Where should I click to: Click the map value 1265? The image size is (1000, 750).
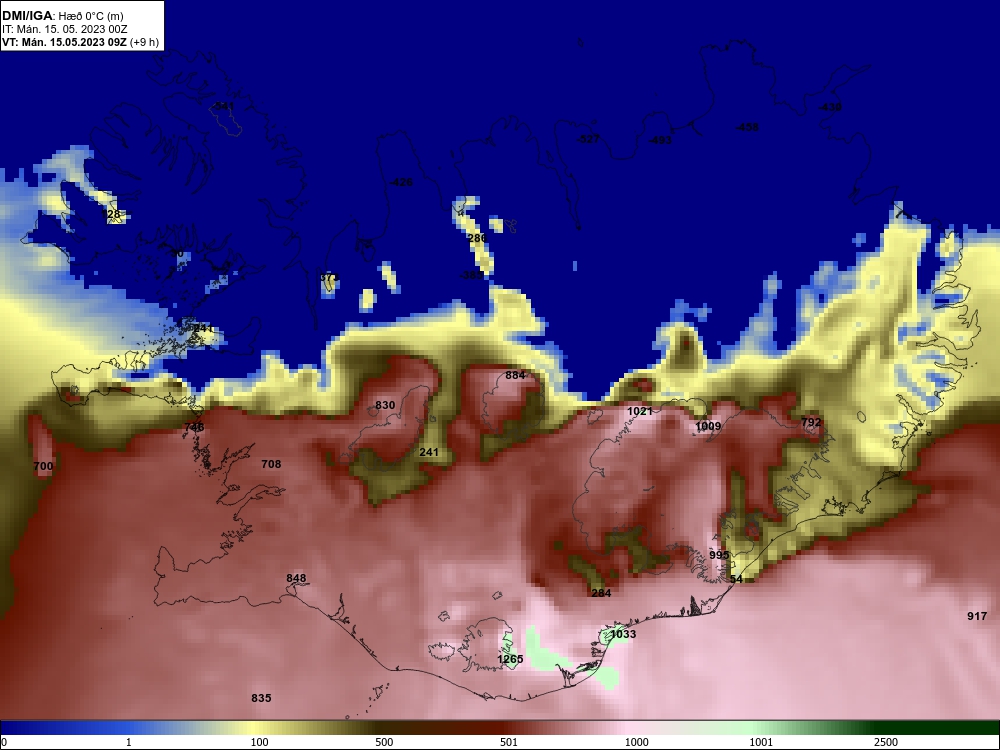[510, 659]
